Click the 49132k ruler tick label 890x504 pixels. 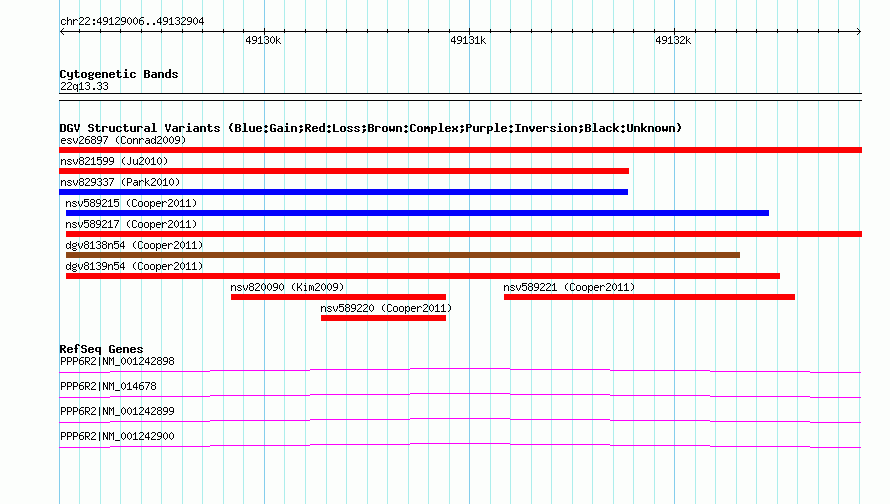673,40
